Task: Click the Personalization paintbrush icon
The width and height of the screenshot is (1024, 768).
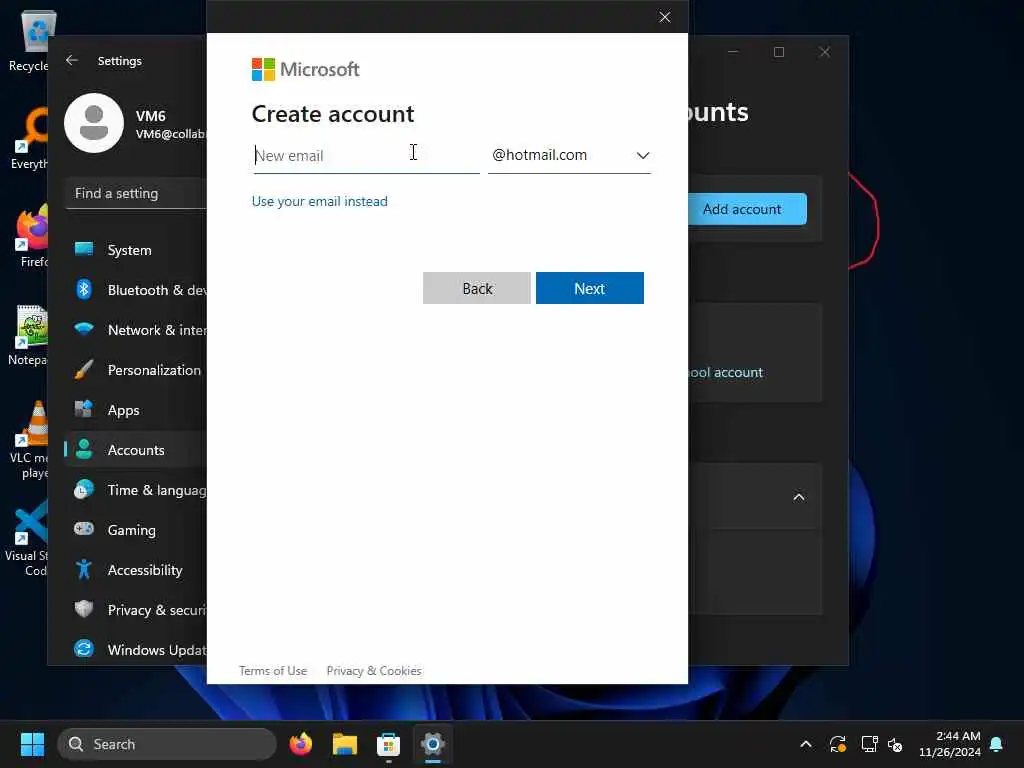Action: pos(84,369)
